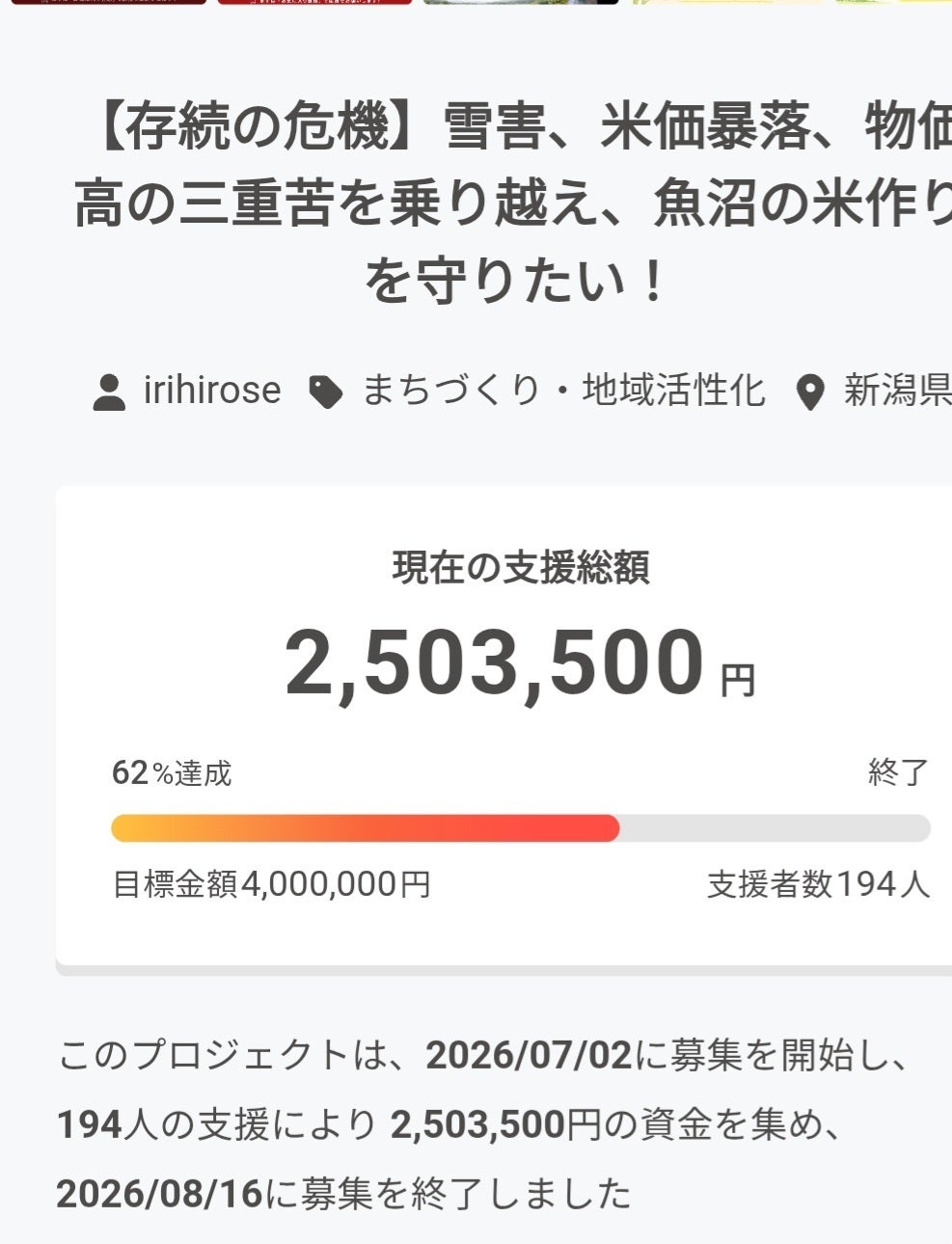Click the 2,503,500 円 total support amount

(x=521, y=663)
